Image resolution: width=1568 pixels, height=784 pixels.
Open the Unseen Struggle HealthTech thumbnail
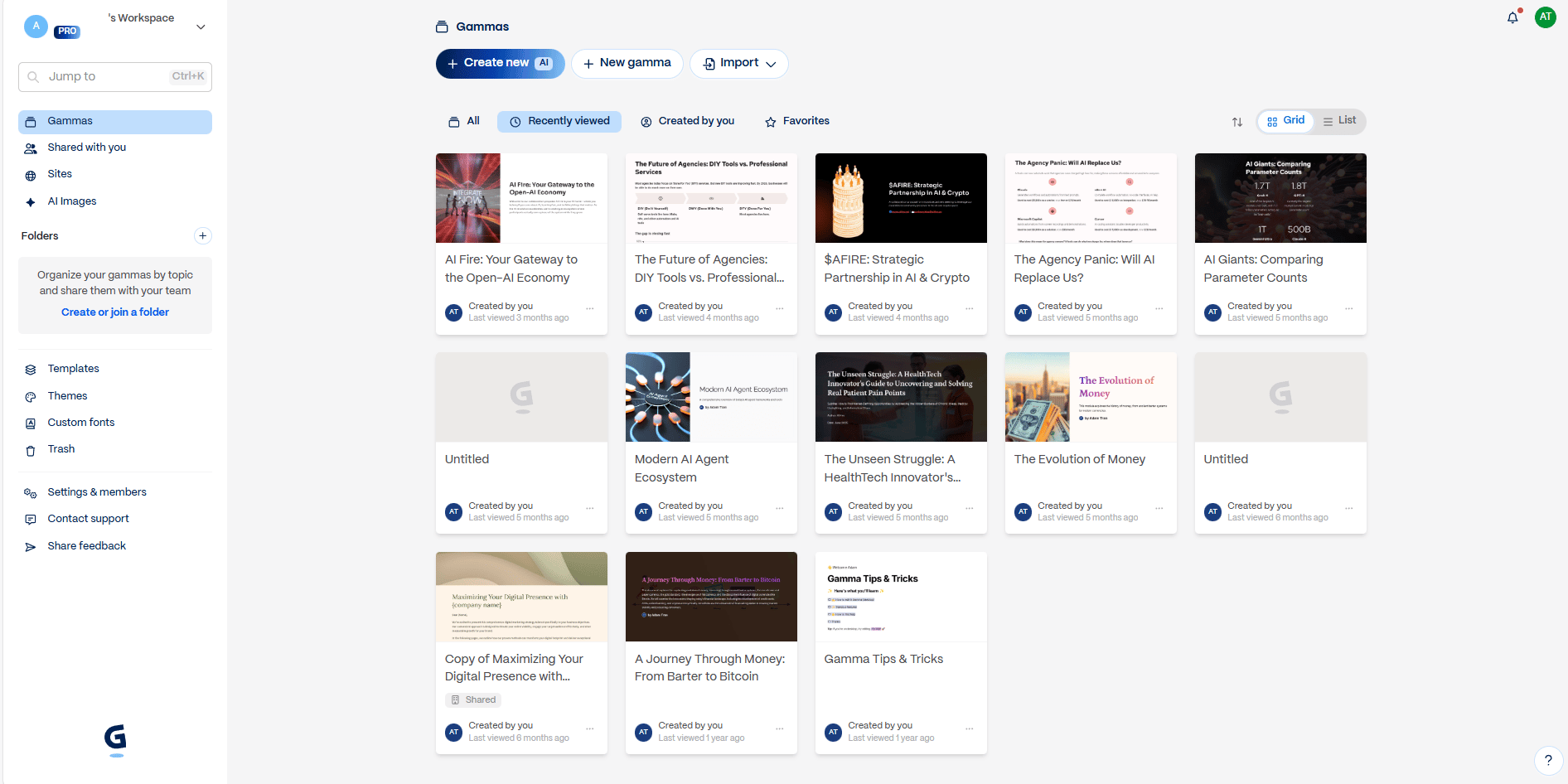tap(901, 397)
